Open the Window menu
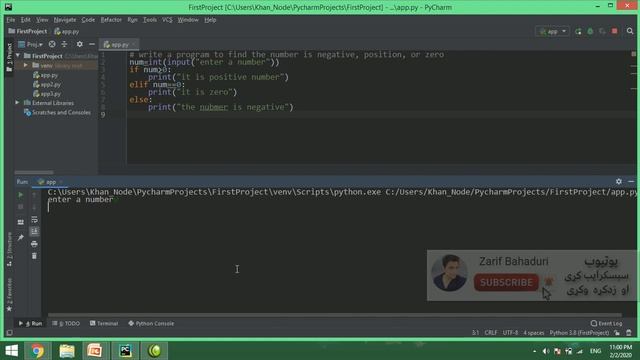Screen dimensions: 640x360 [188, 20]
